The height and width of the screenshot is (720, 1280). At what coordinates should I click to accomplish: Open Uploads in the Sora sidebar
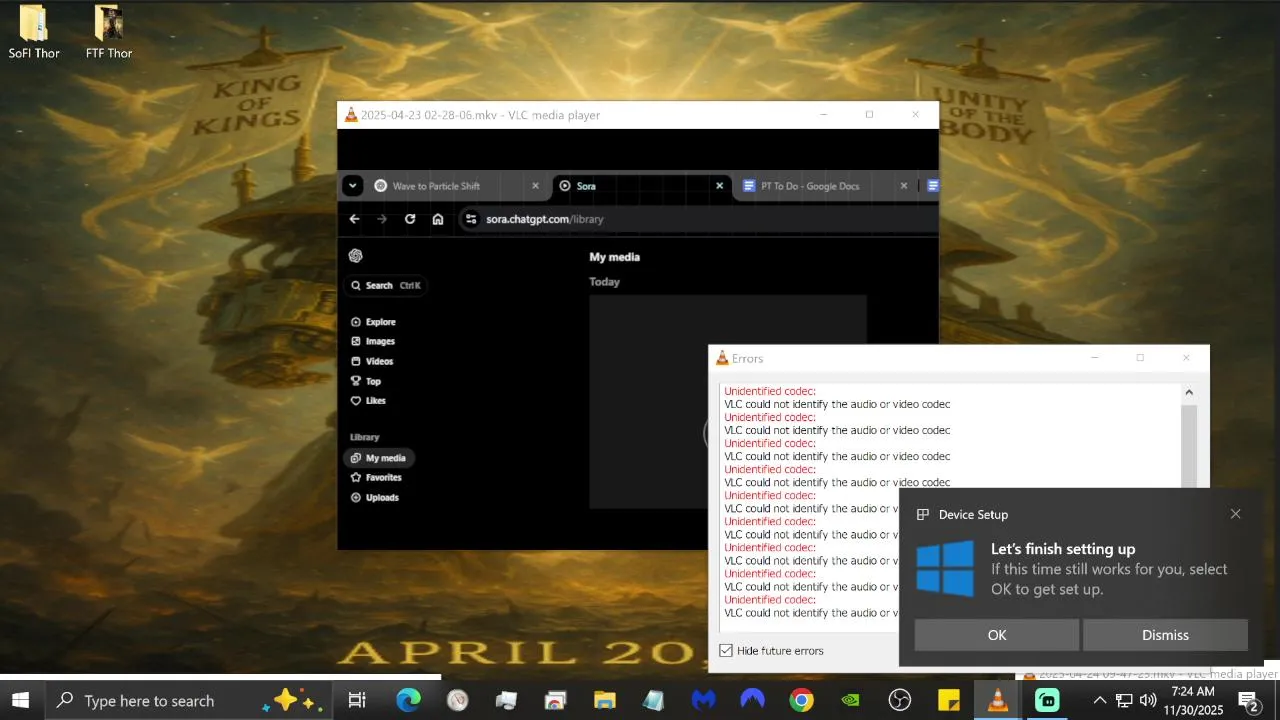(375, 498)
